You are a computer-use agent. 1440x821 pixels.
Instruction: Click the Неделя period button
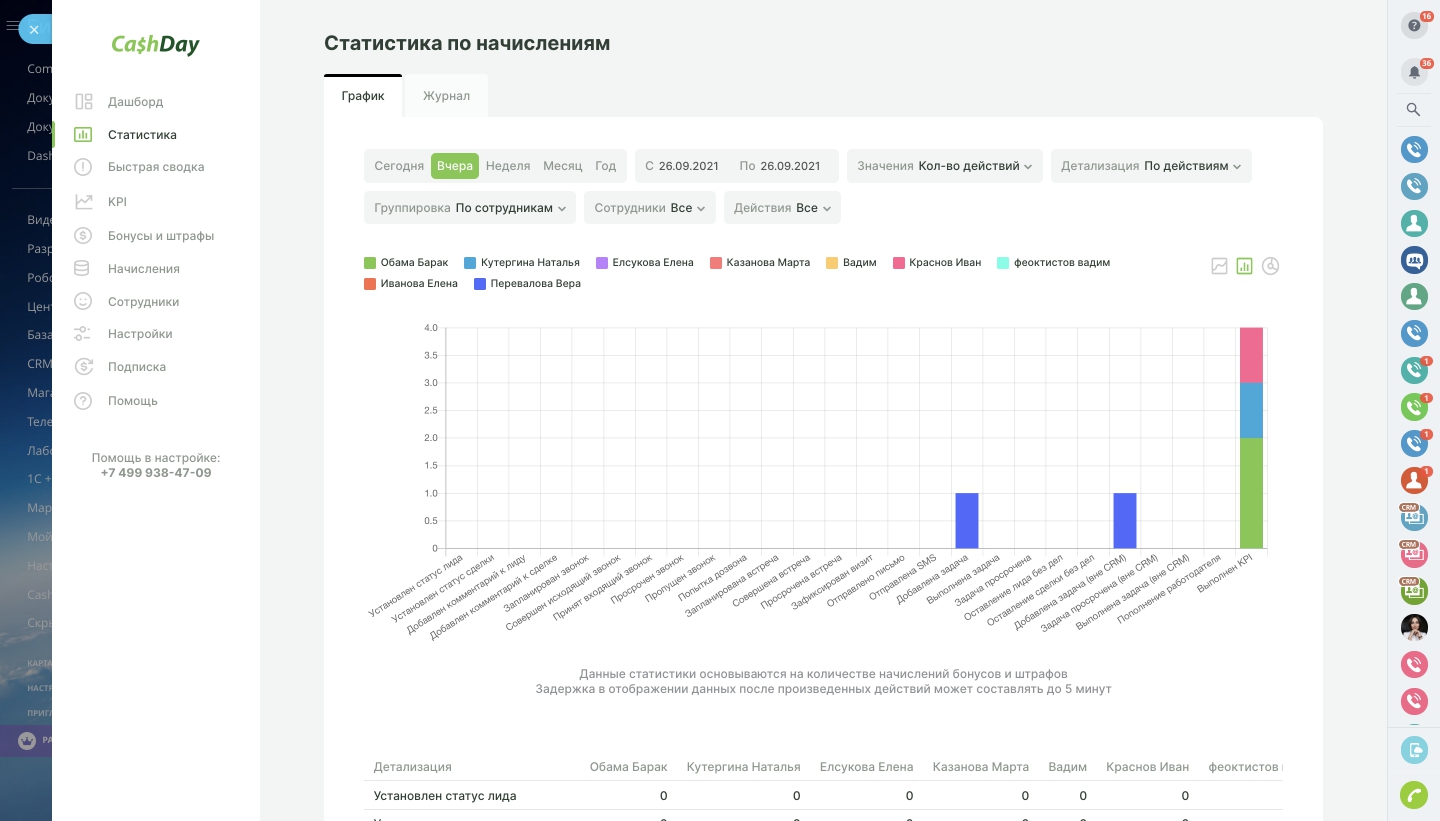[508, 166]
